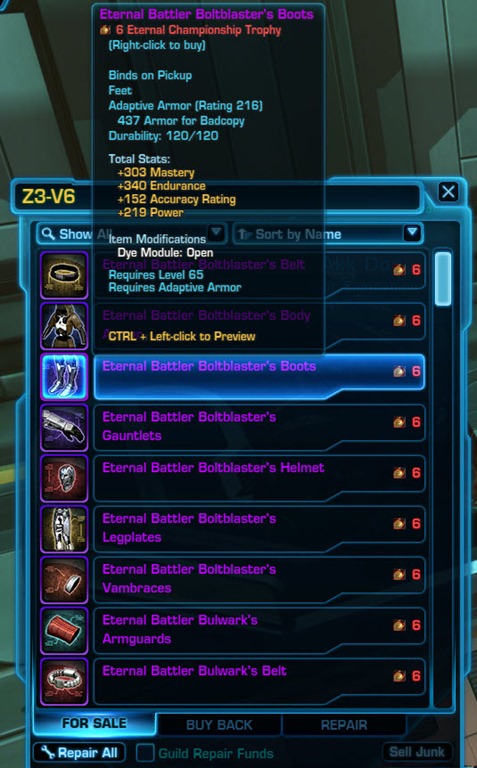Click the Sell Junk button
This screenshot has height=768, width=477.
pos(417,752)
